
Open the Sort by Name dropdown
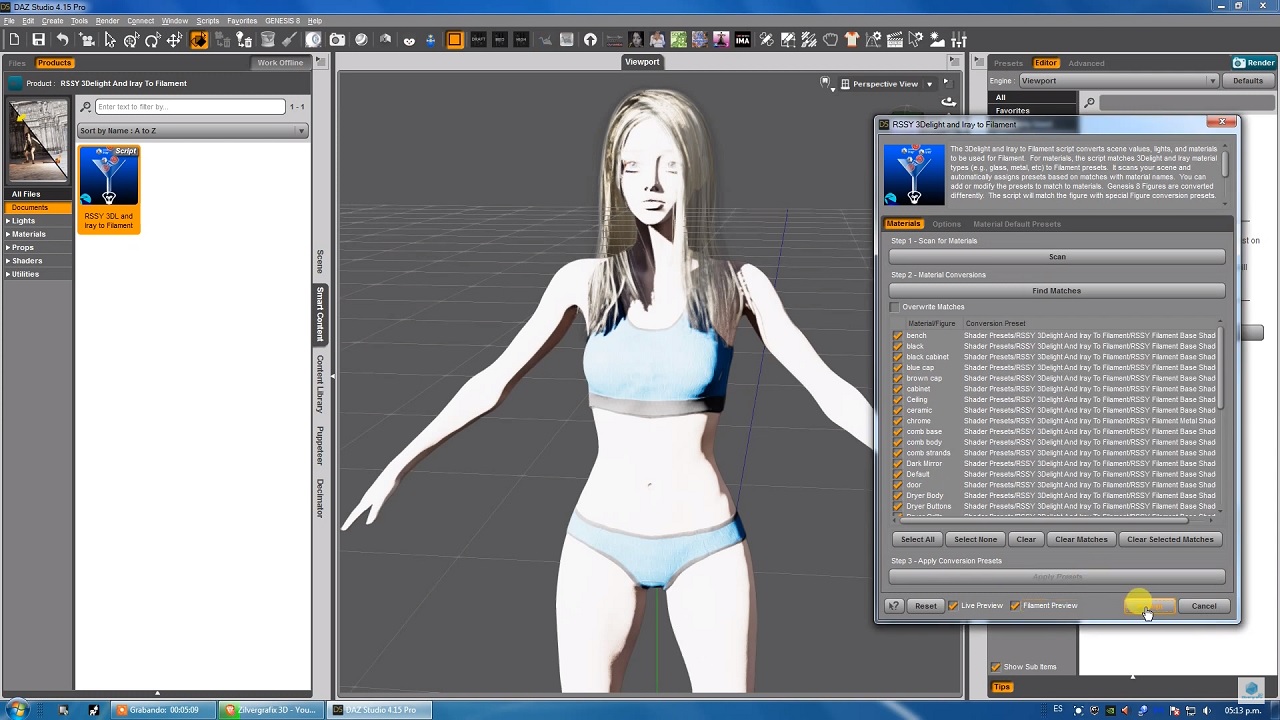click(x=192, y=131)
